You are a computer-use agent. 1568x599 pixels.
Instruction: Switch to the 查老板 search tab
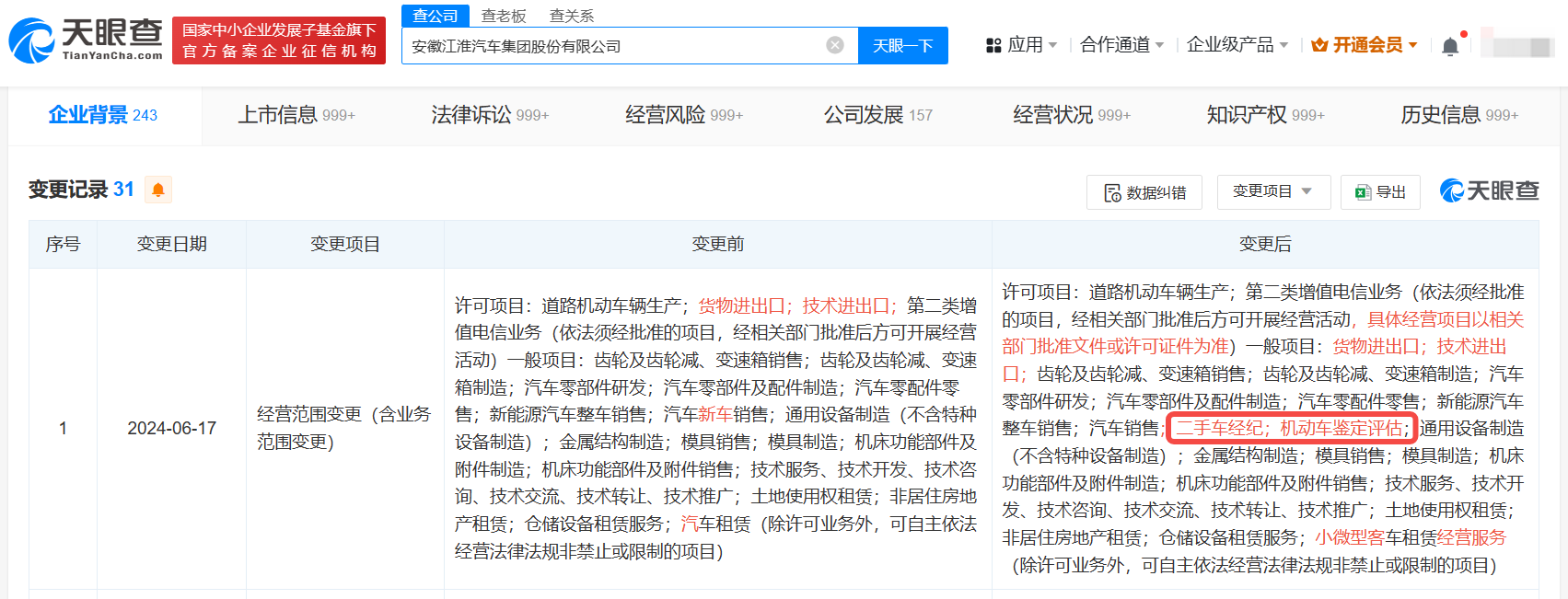click(x=504, y=16)
